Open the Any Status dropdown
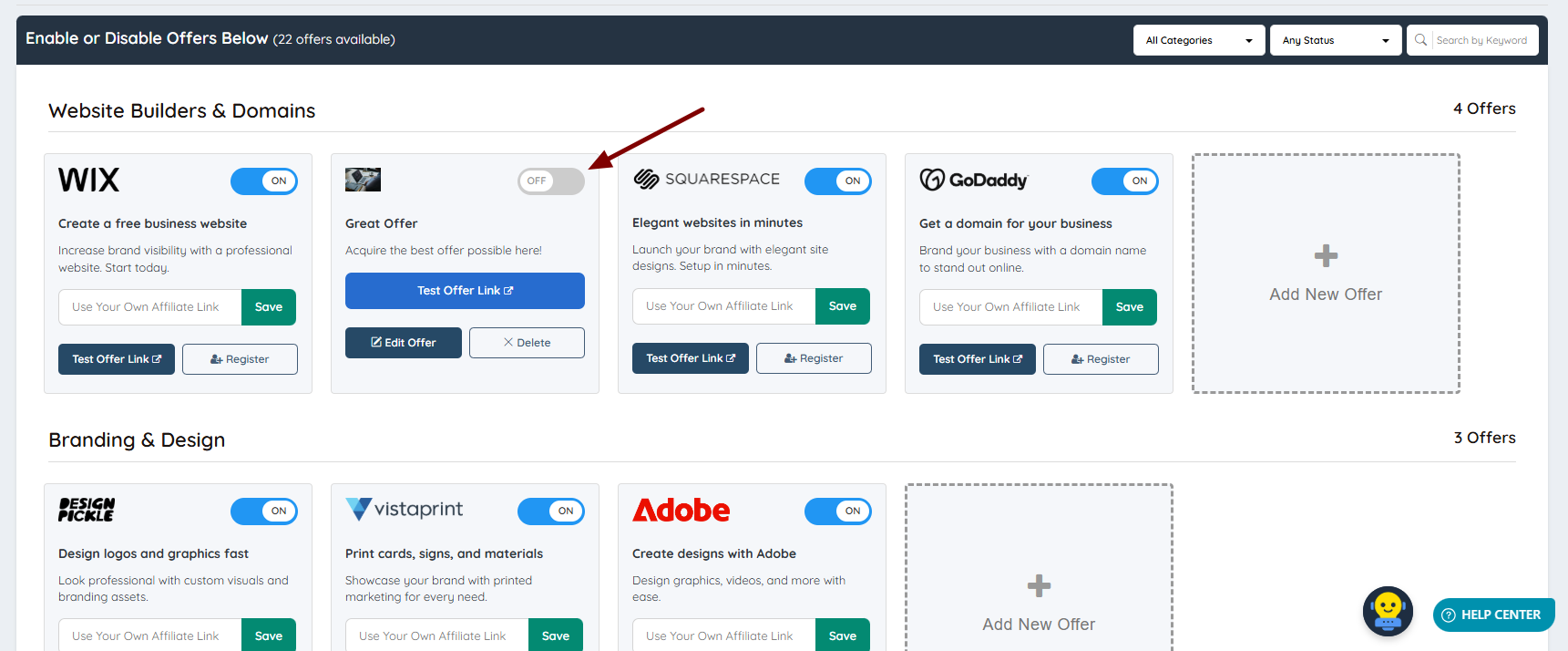1568x651 pixels. tap(1336, 40)
